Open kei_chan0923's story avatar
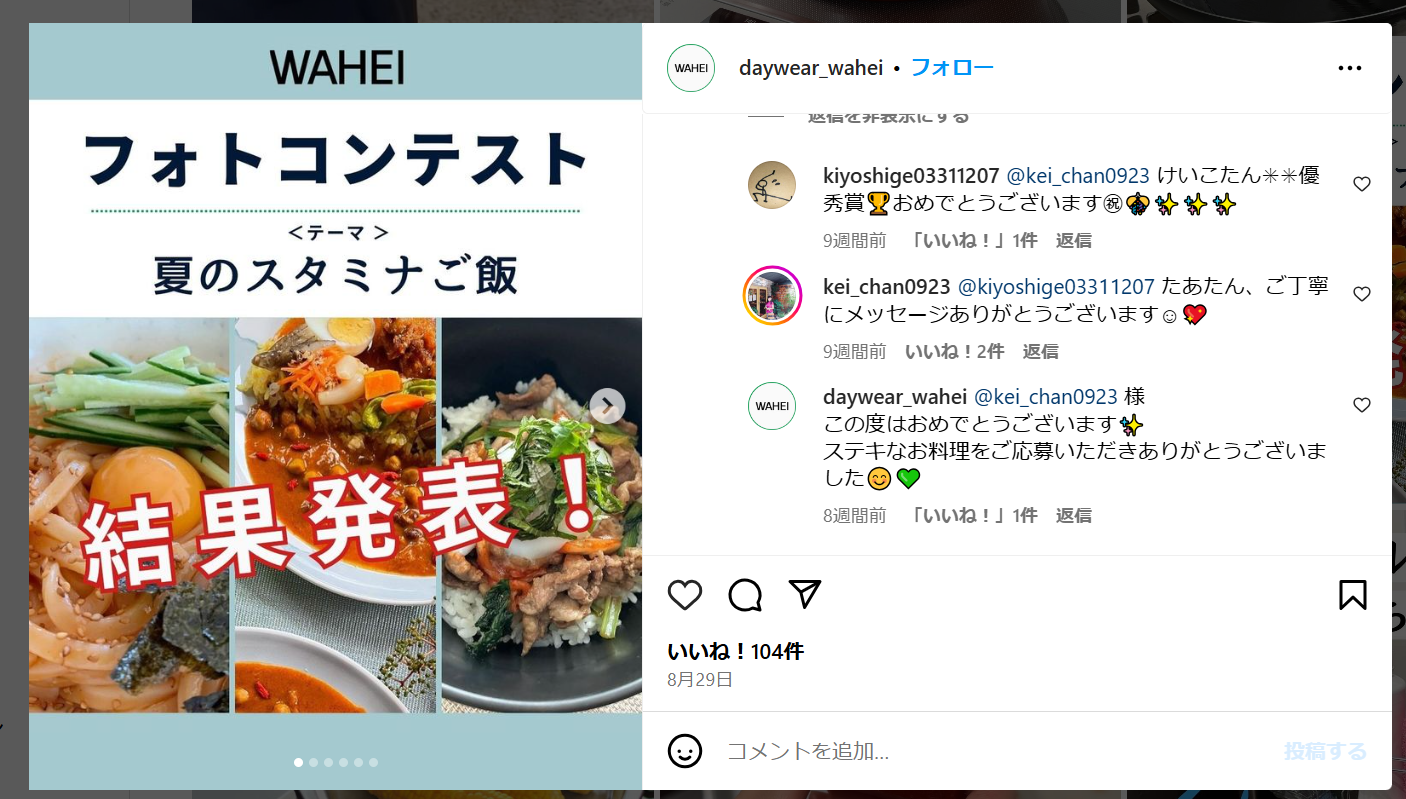This screenshot has height=799, width=1406. coord(772,296)
